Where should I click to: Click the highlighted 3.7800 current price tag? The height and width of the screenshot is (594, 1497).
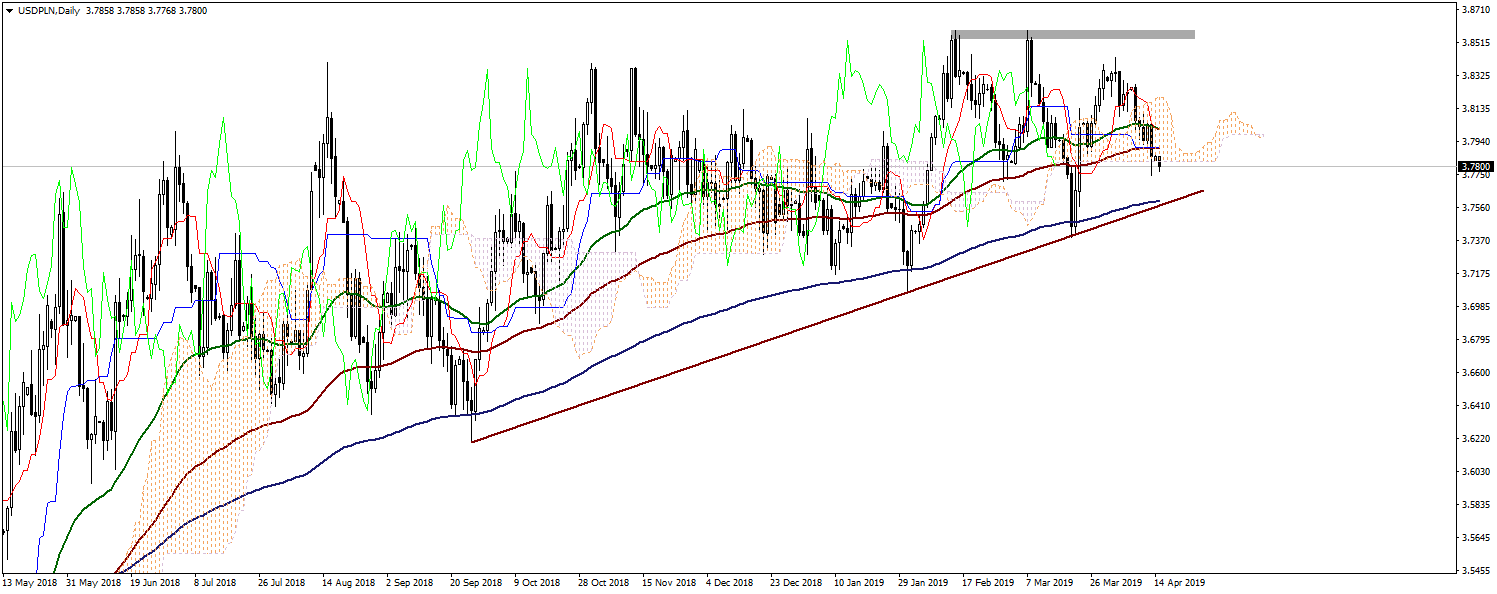tap(1475, 166)
